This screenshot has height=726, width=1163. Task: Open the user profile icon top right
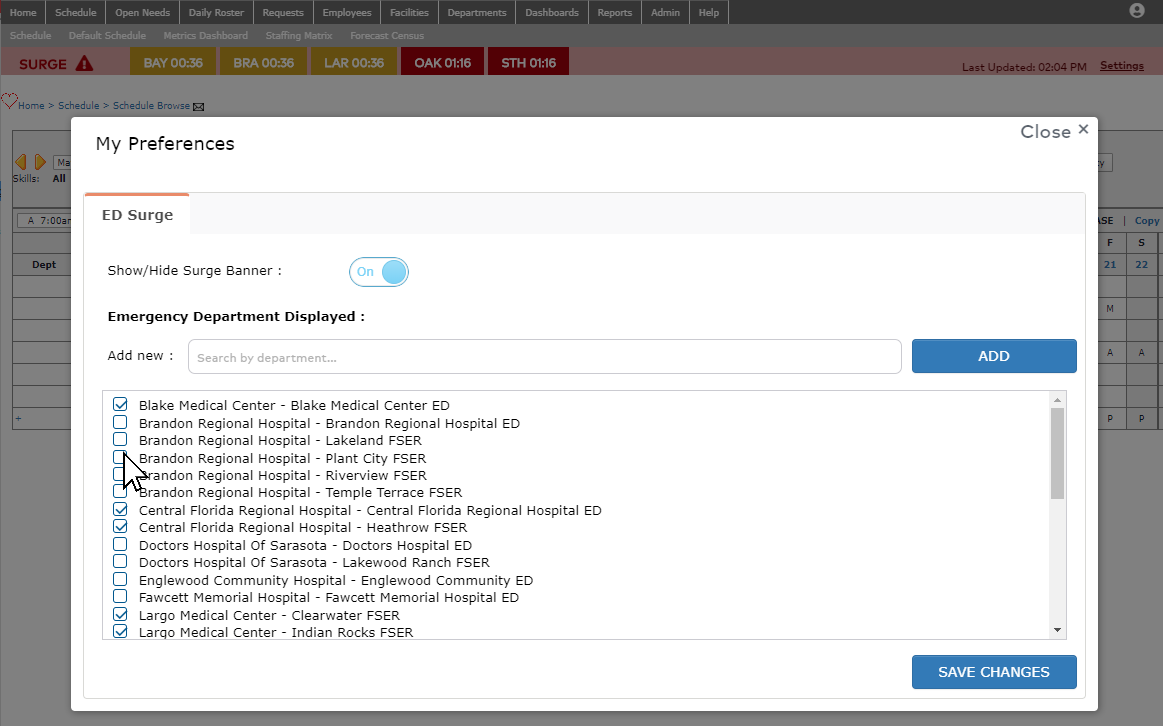coord(1137,11)
